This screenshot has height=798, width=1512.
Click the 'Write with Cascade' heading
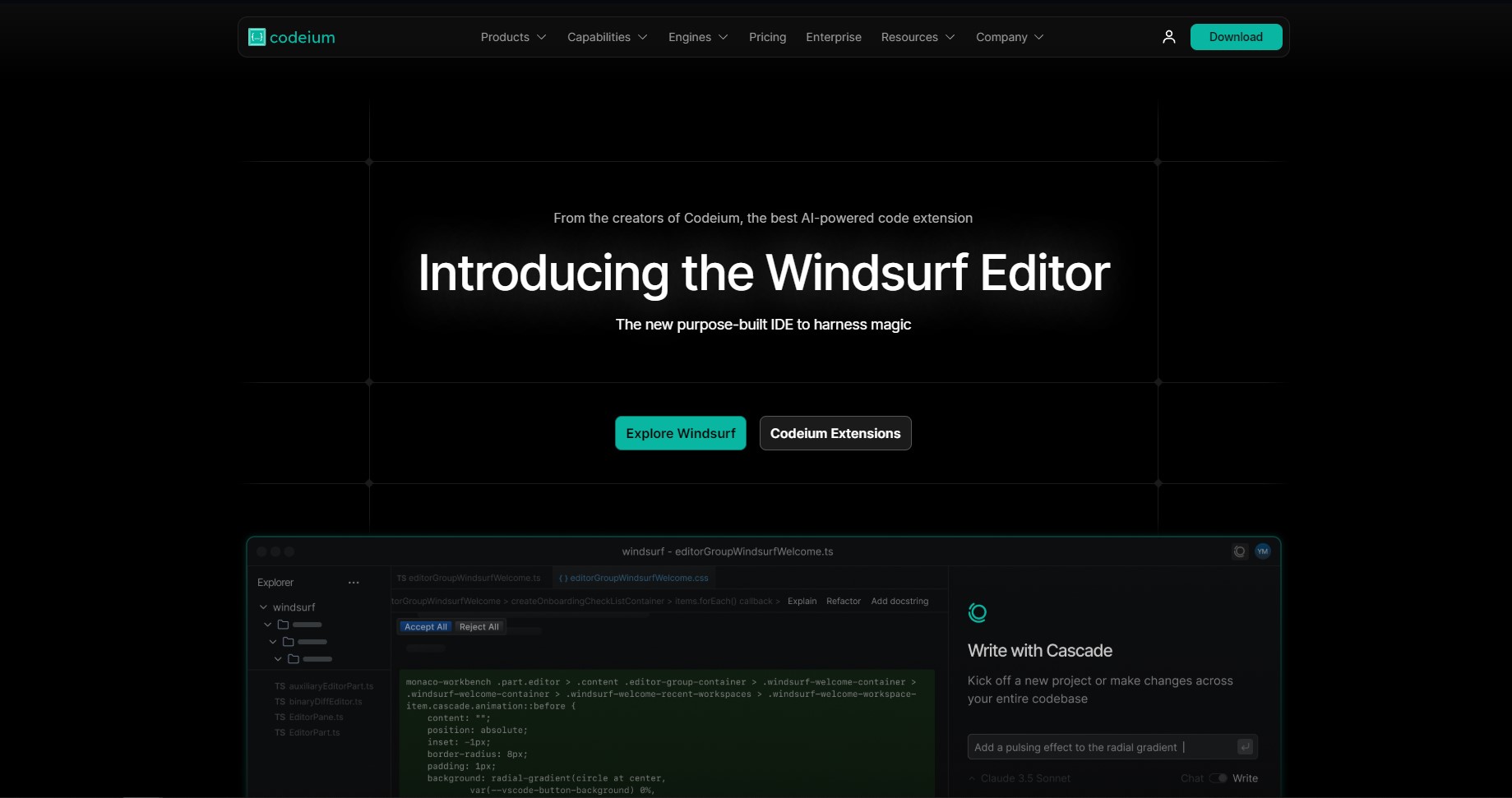coord(1040,651)
